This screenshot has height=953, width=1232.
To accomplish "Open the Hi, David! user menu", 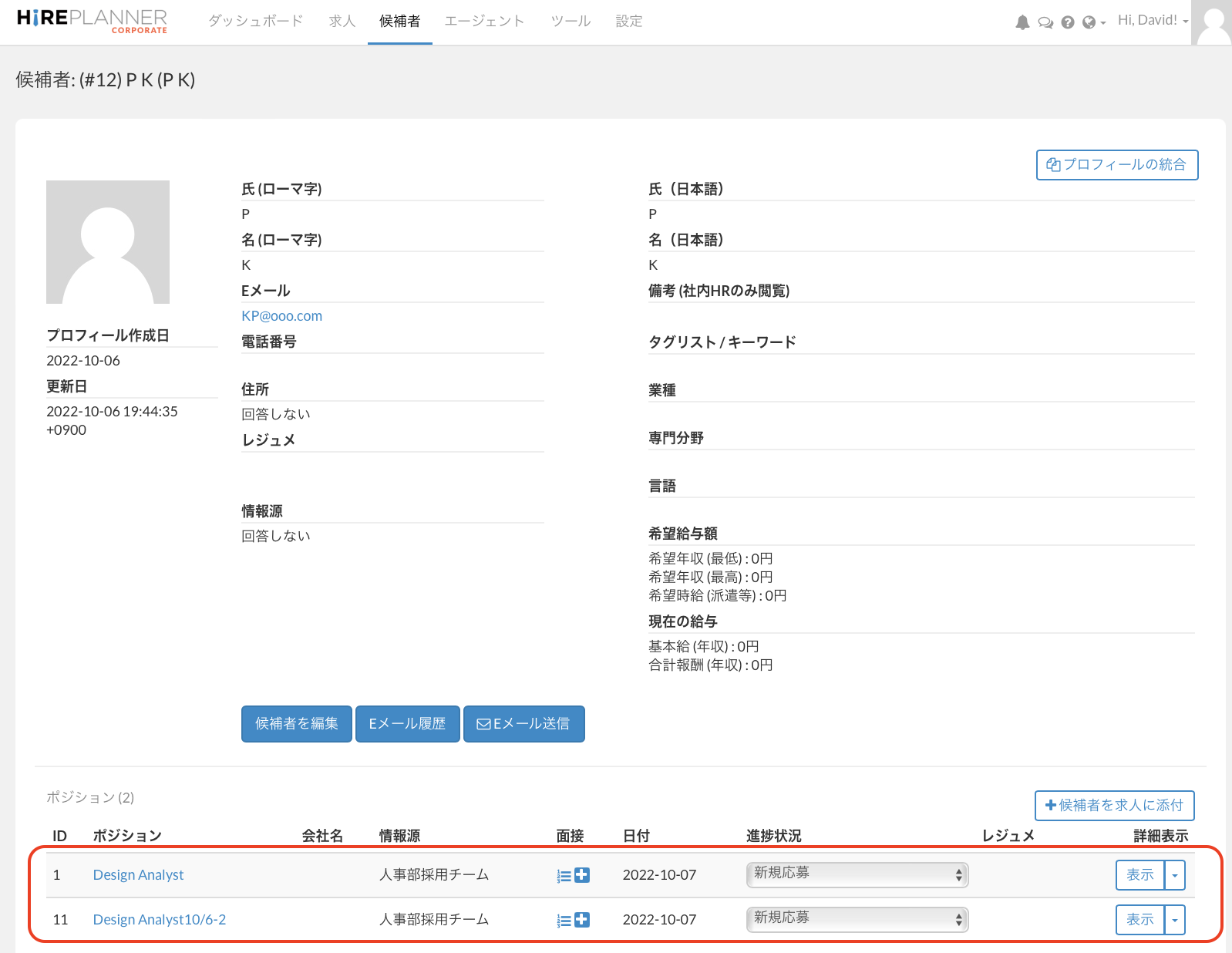I will [1152, 21].
